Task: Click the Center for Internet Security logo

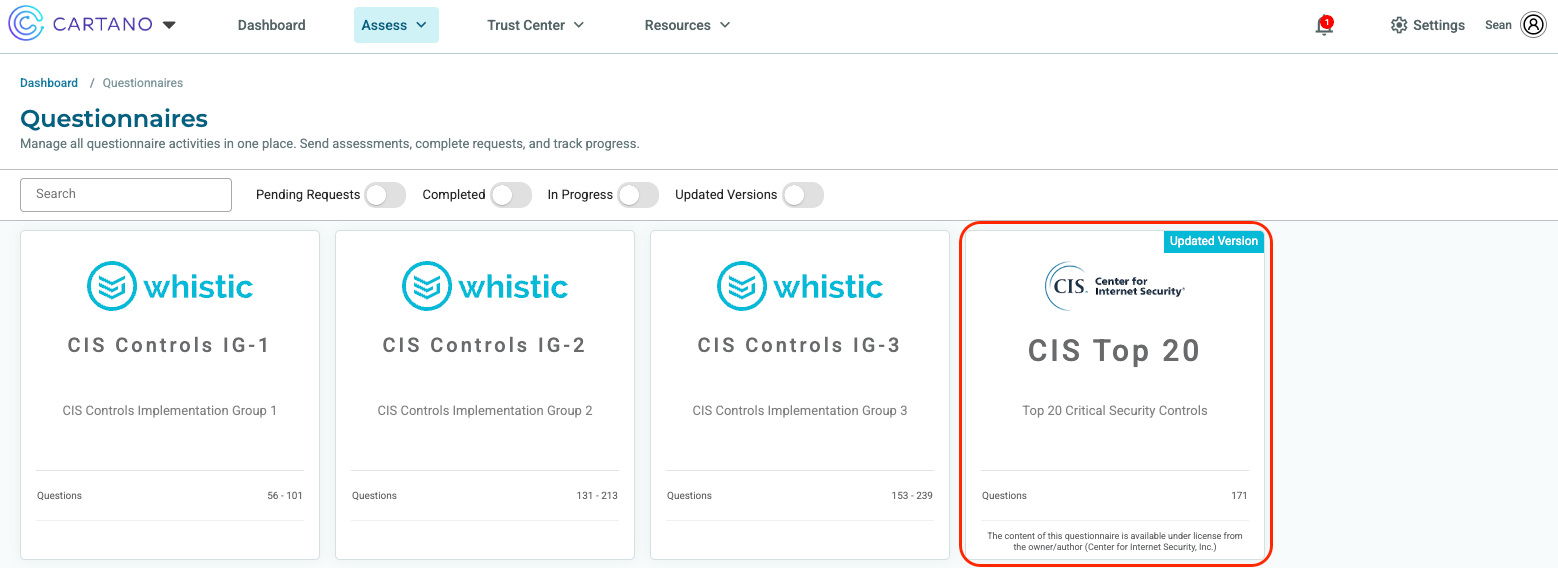Action: (x=1115, y=287)
